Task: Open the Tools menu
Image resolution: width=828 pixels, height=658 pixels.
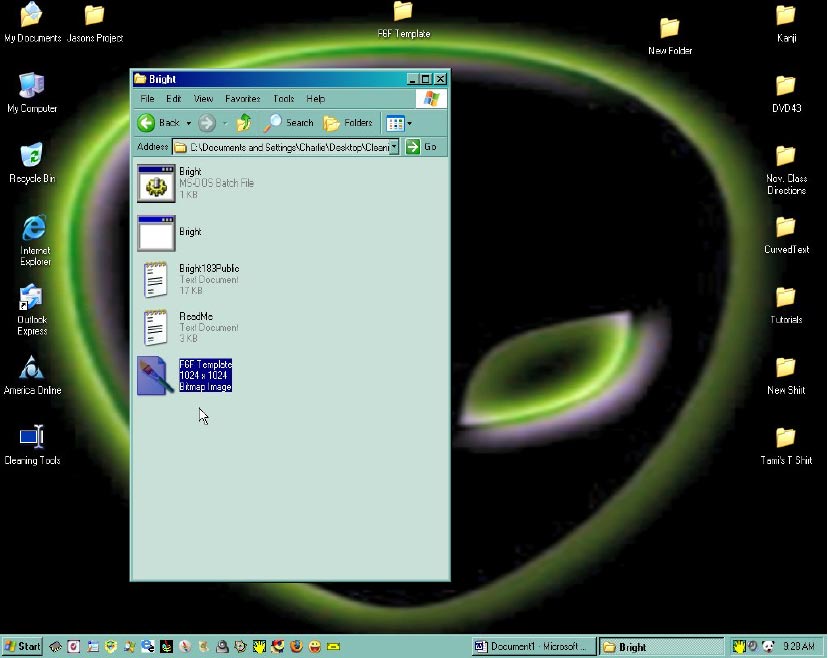Action: coord(284,99)
